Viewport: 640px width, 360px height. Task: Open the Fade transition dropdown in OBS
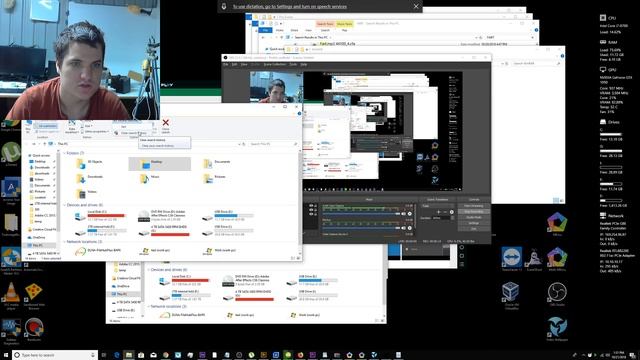coord(437,206)
